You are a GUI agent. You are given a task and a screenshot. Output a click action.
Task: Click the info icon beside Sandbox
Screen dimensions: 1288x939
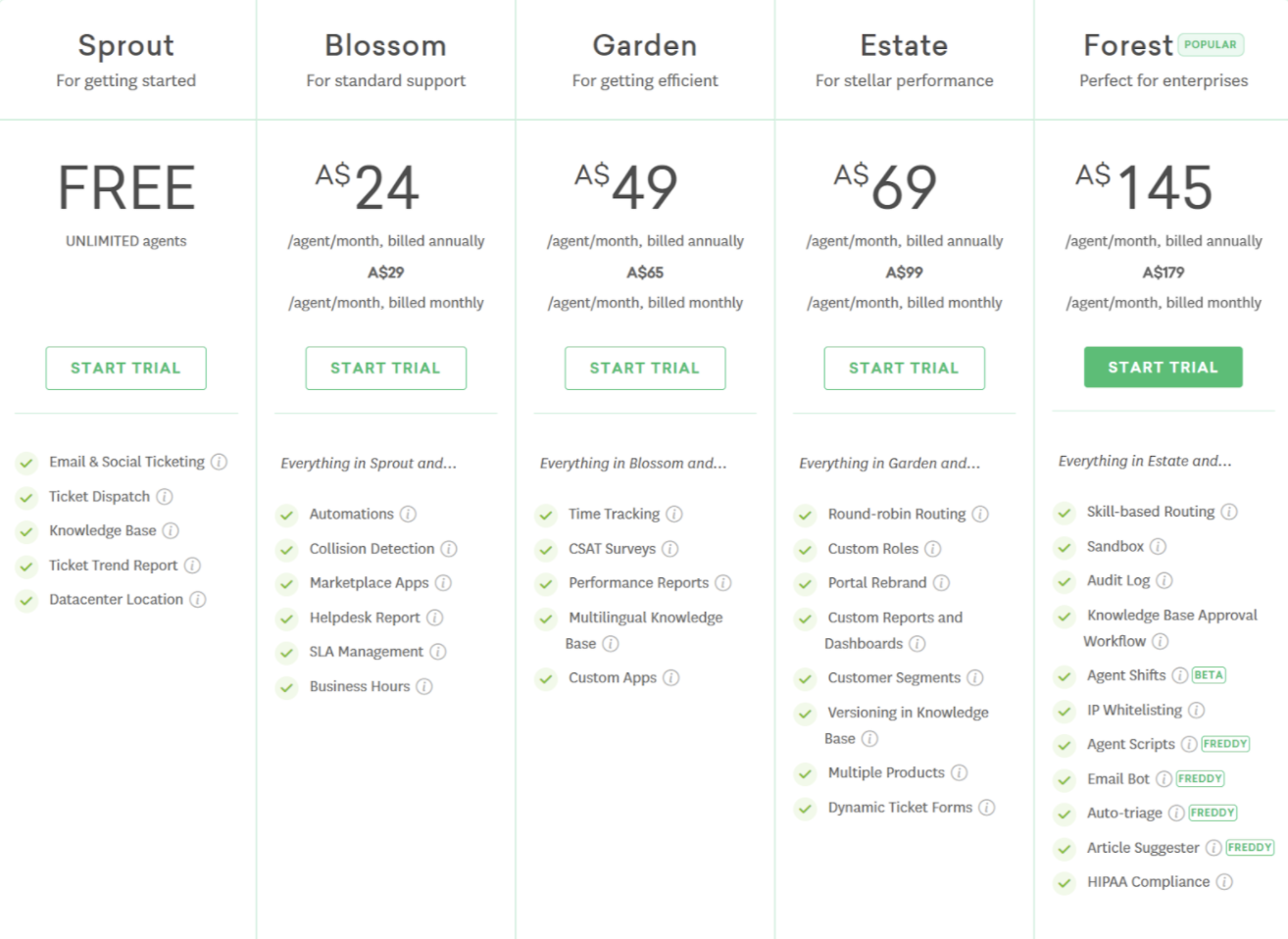click(1158, 546)
